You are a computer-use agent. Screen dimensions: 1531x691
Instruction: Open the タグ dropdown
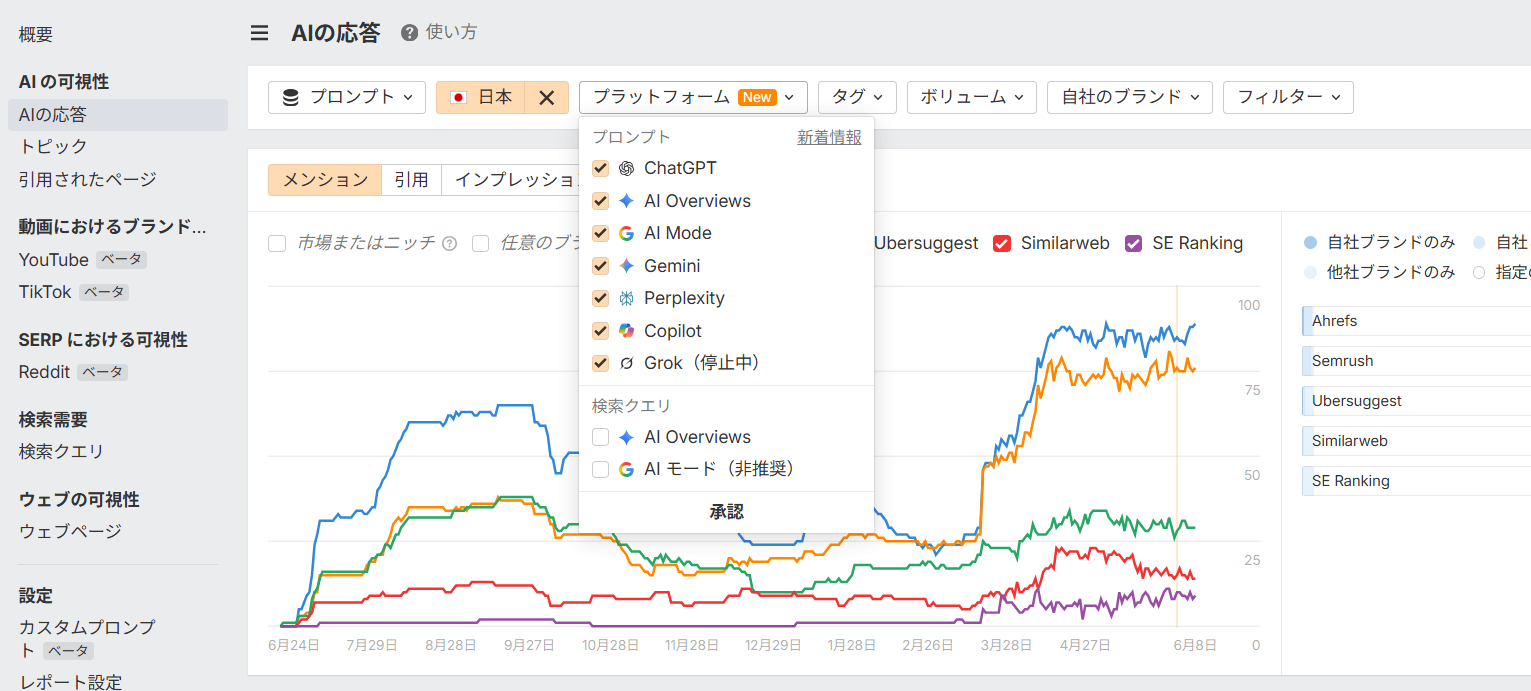click(x=857, y=97)
